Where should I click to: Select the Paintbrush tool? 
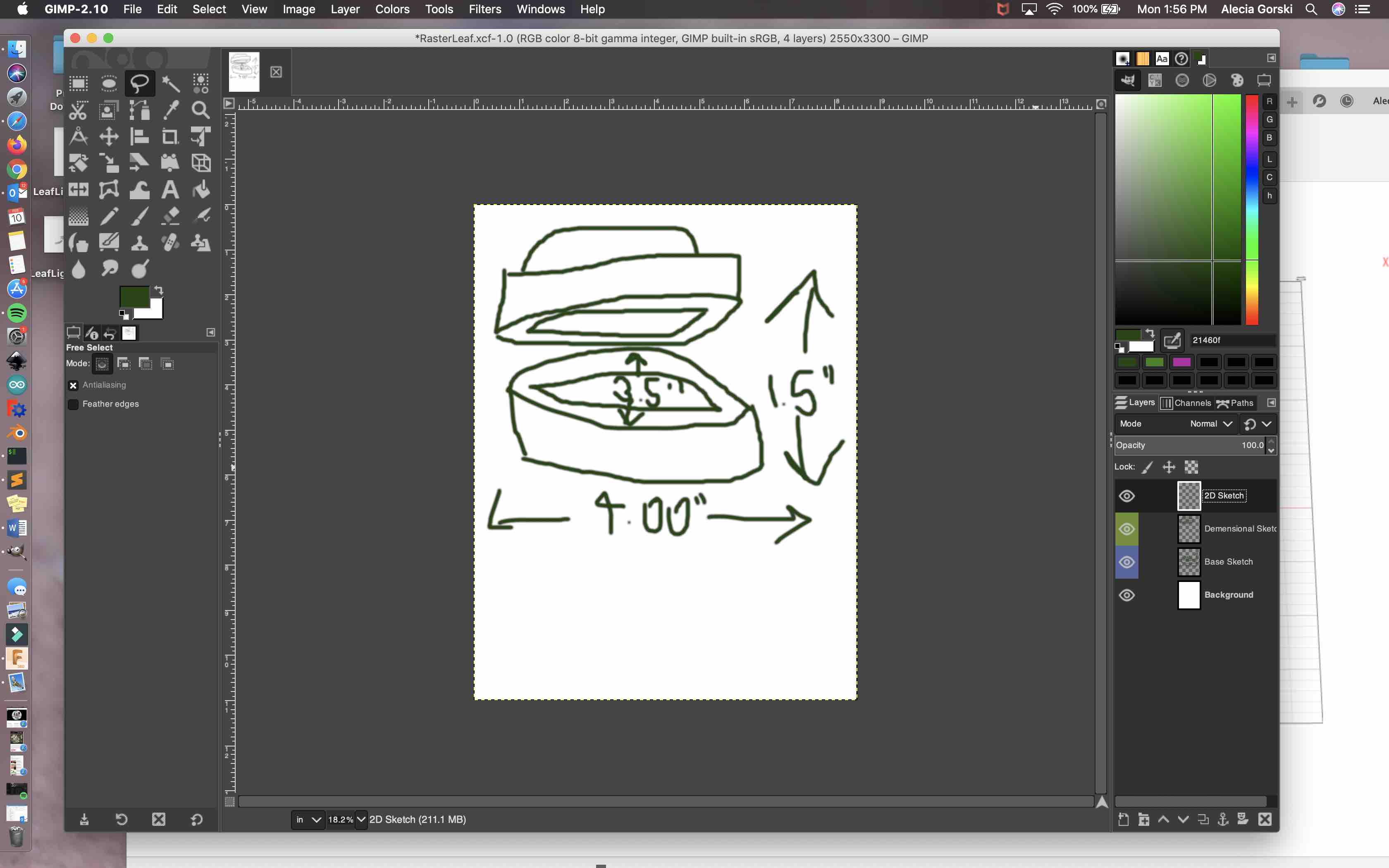click(139, 217)
